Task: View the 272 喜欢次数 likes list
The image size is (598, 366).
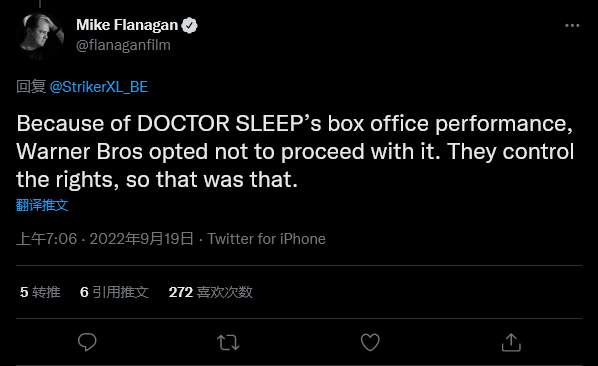Action: [211, 292]
